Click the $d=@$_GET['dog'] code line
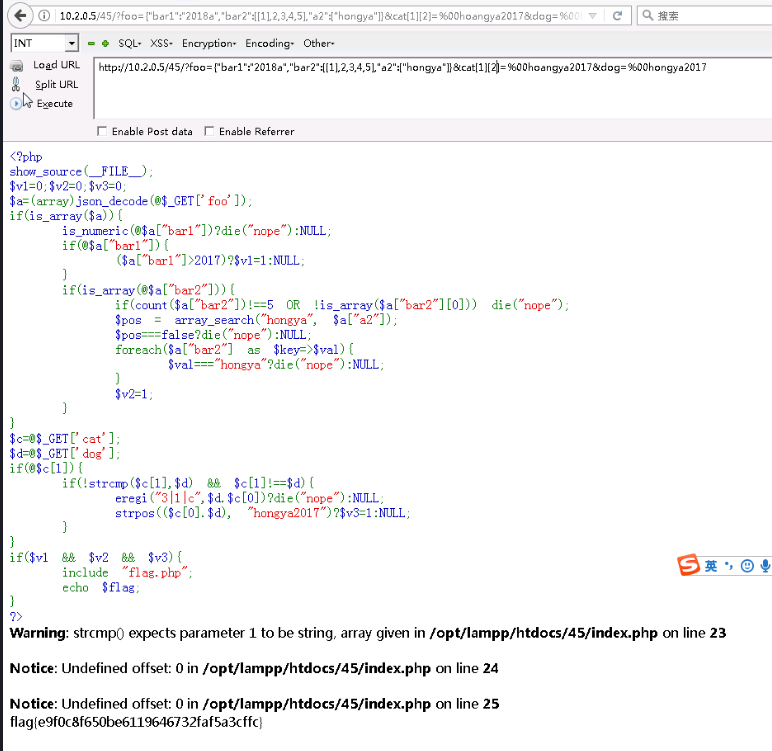Viewport: 772px width, 751px height. [64, 453]
